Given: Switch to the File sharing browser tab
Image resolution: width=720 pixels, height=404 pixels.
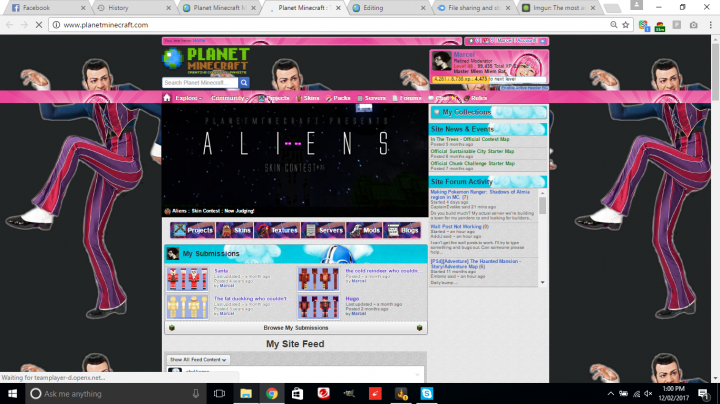Looking at the screenshot, I should point(472,8).
